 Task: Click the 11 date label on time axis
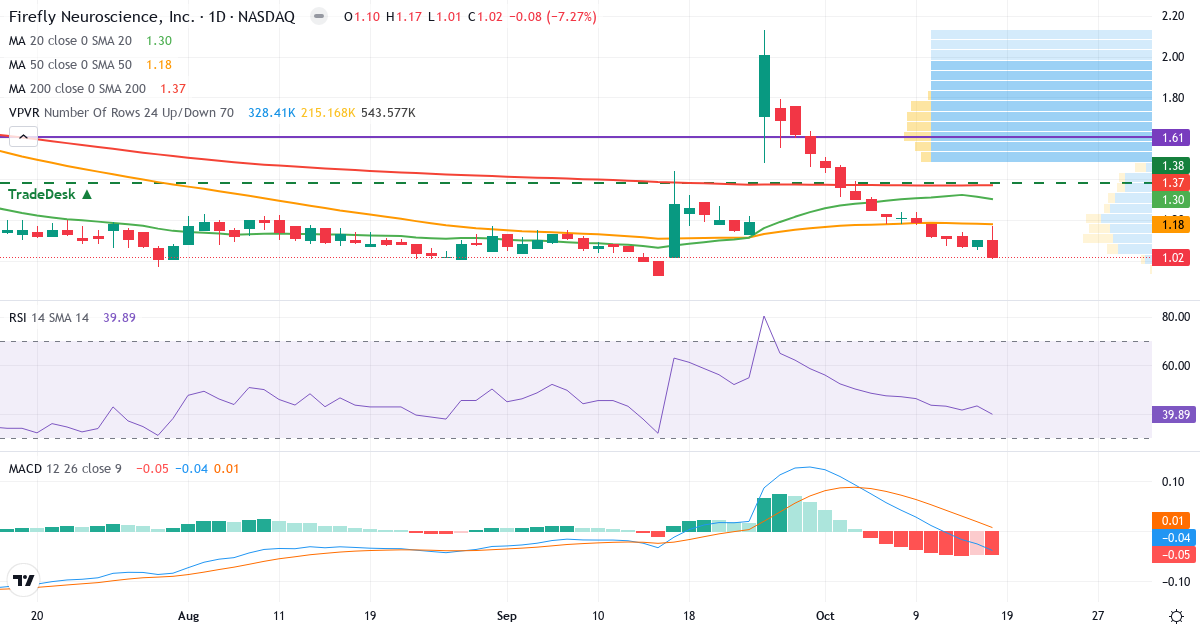(277, 615)
